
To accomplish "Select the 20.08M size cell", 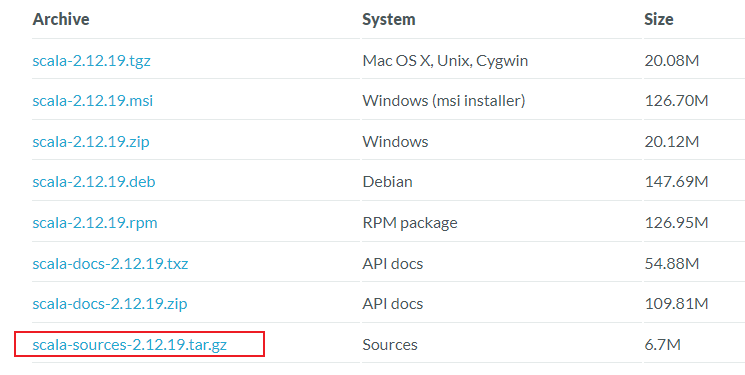I will click(x=672, y=61).
